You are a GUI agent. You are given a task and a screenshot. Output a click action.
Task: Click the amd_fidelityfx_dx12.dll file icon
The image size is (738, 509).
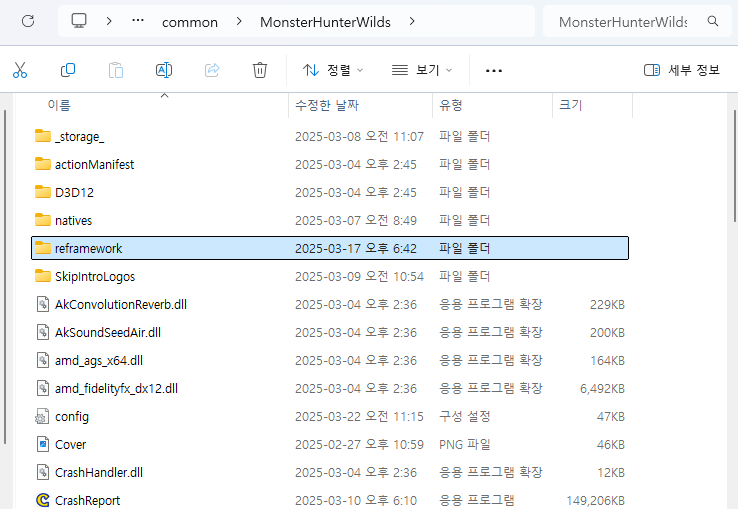43,388
